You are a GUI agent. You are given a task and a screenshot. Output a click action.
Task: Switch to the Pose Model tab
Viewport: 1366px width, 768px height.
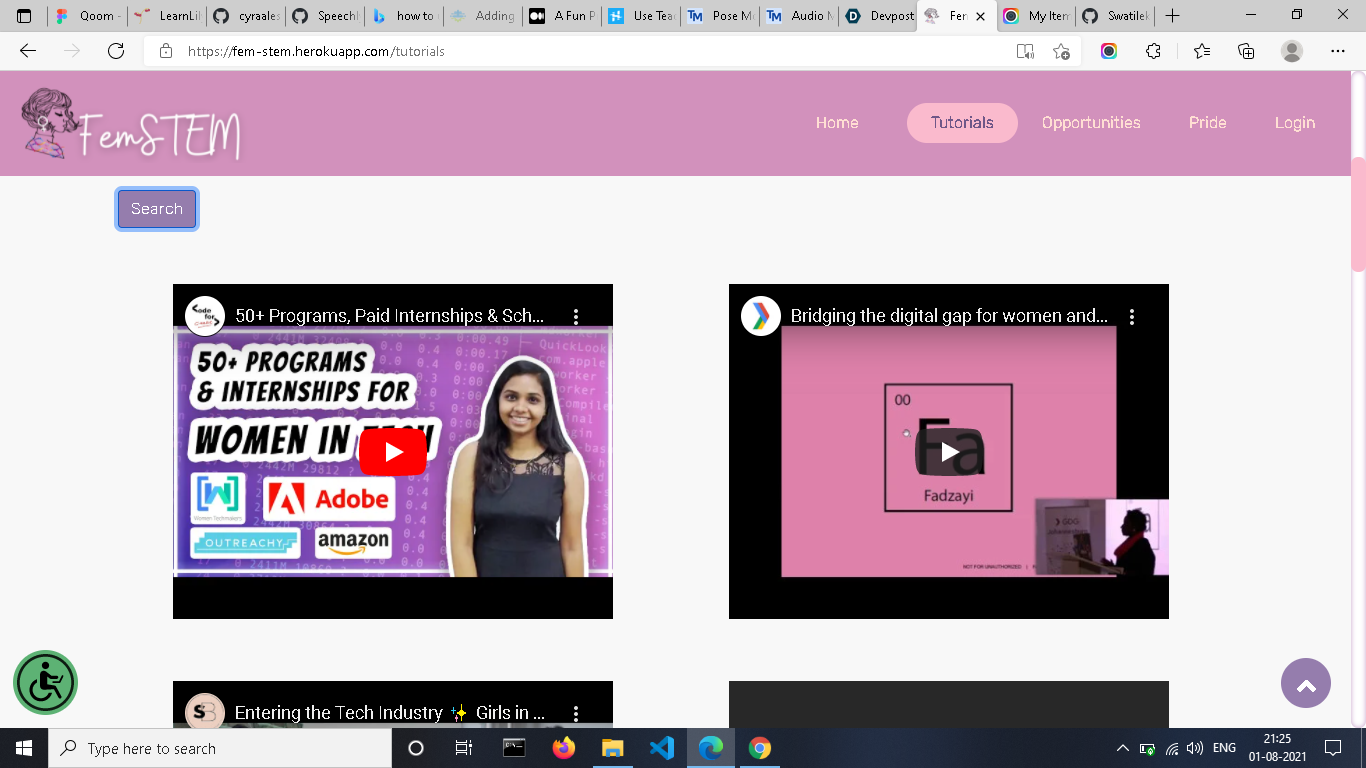coord(720,16)
